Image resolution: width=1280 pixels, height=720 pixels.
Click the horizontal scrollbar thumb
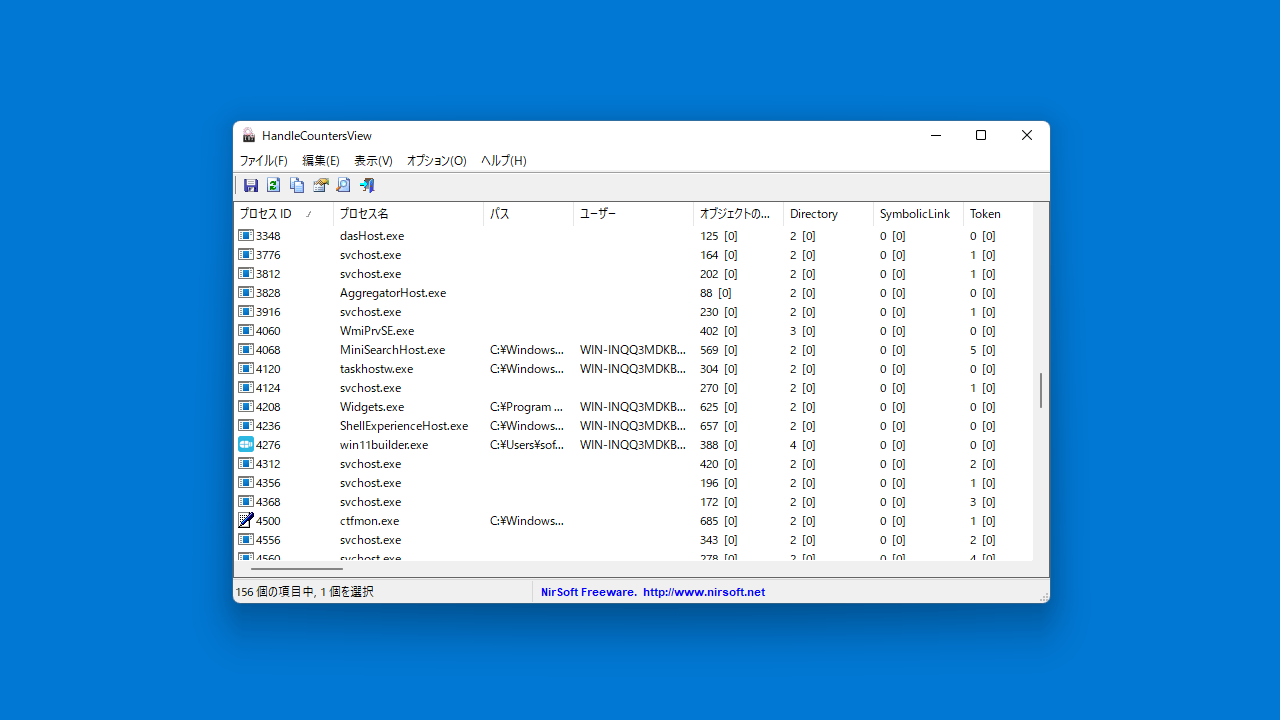[x=296, y=569]
